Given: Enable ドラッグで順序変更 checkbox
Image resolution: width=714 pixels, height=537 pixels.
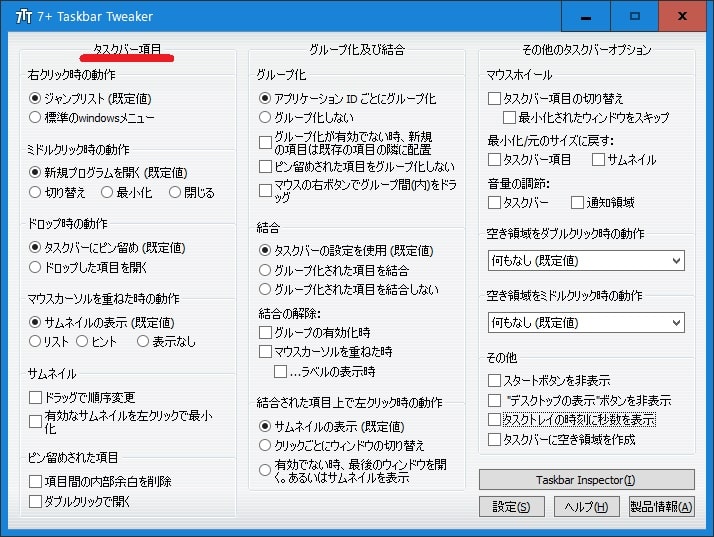Looking at the screenshot, I should (x=35, y=397).
